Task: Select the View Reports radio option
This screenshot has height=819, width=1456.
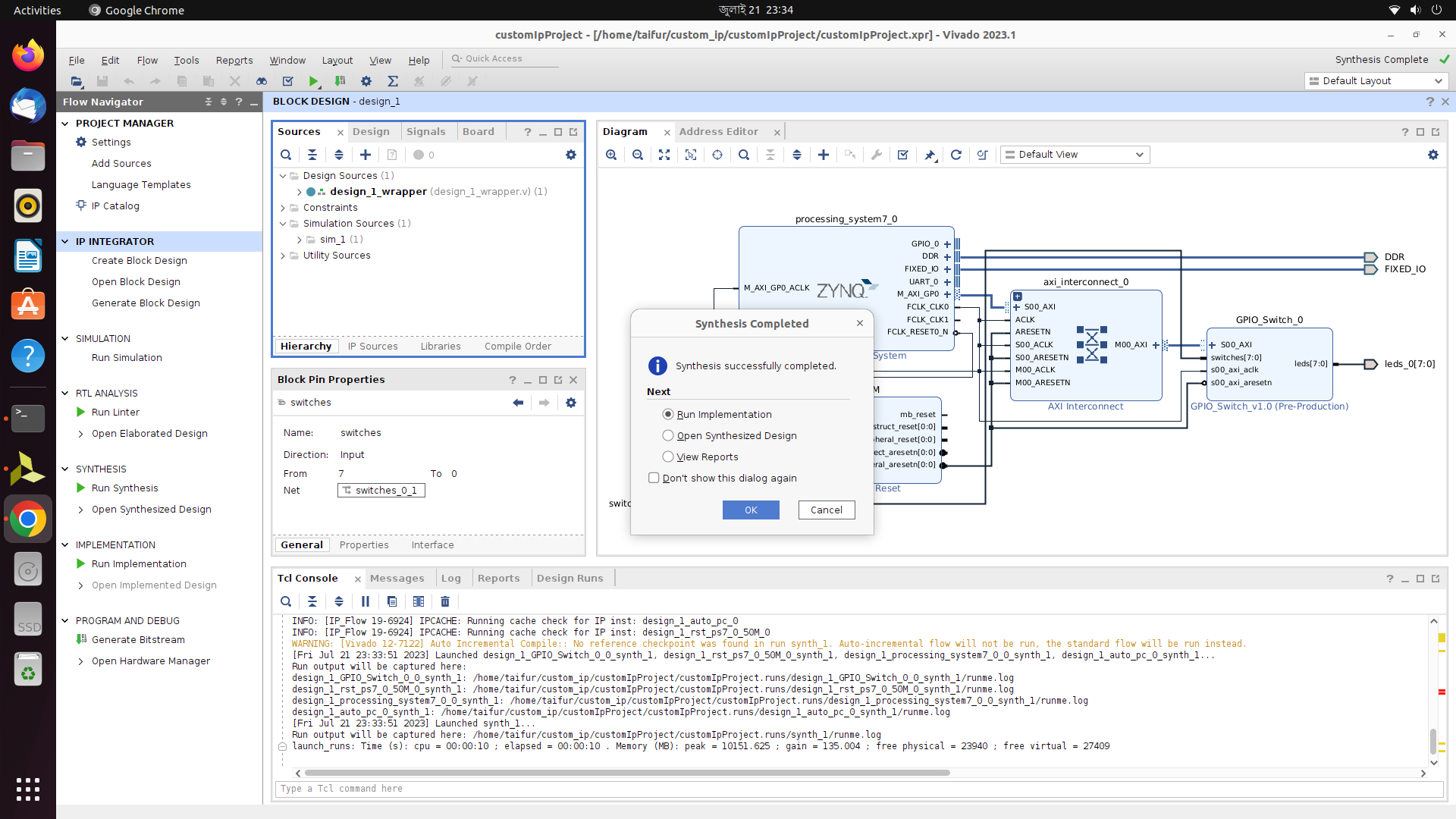Action: point(668,457)
